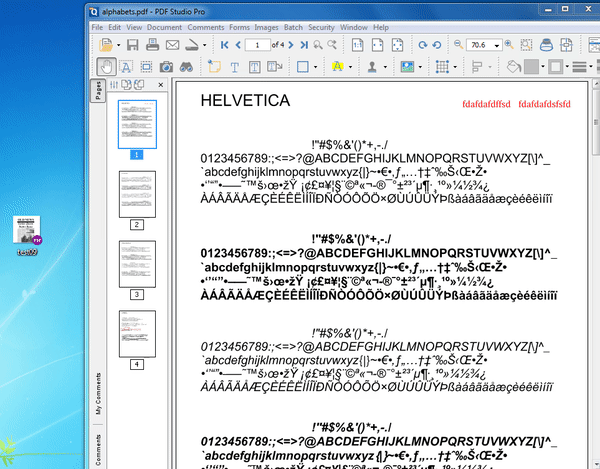Save the document with the floppy disk icon
The image size is (600, 469).
(132, 45)
